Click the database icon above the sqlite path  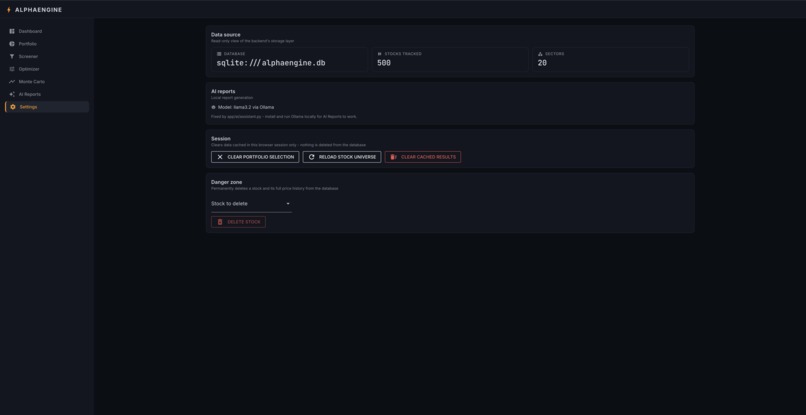point(219,54)
